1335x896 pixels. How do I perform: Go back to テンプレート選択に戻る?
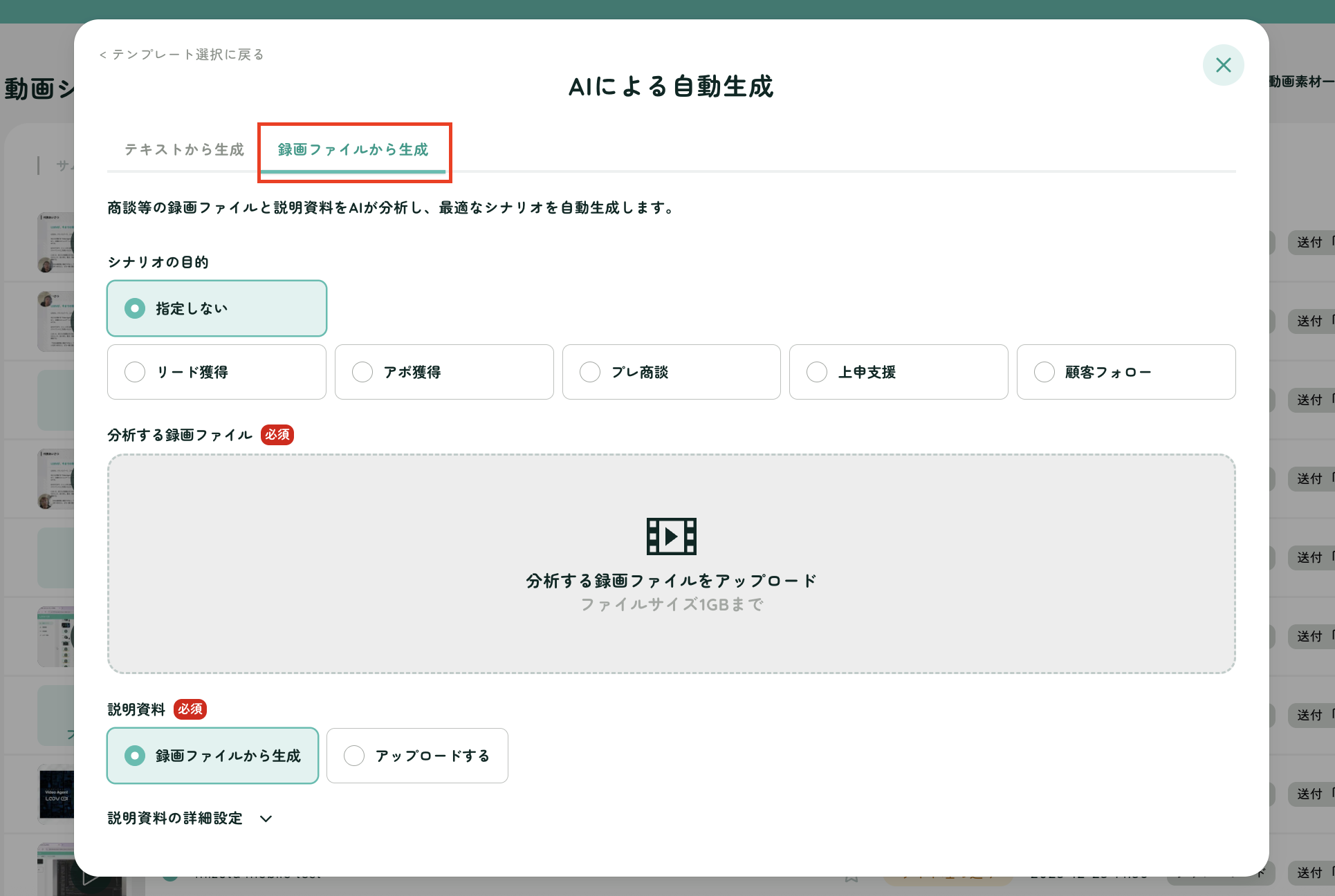(x=181, y=55)
